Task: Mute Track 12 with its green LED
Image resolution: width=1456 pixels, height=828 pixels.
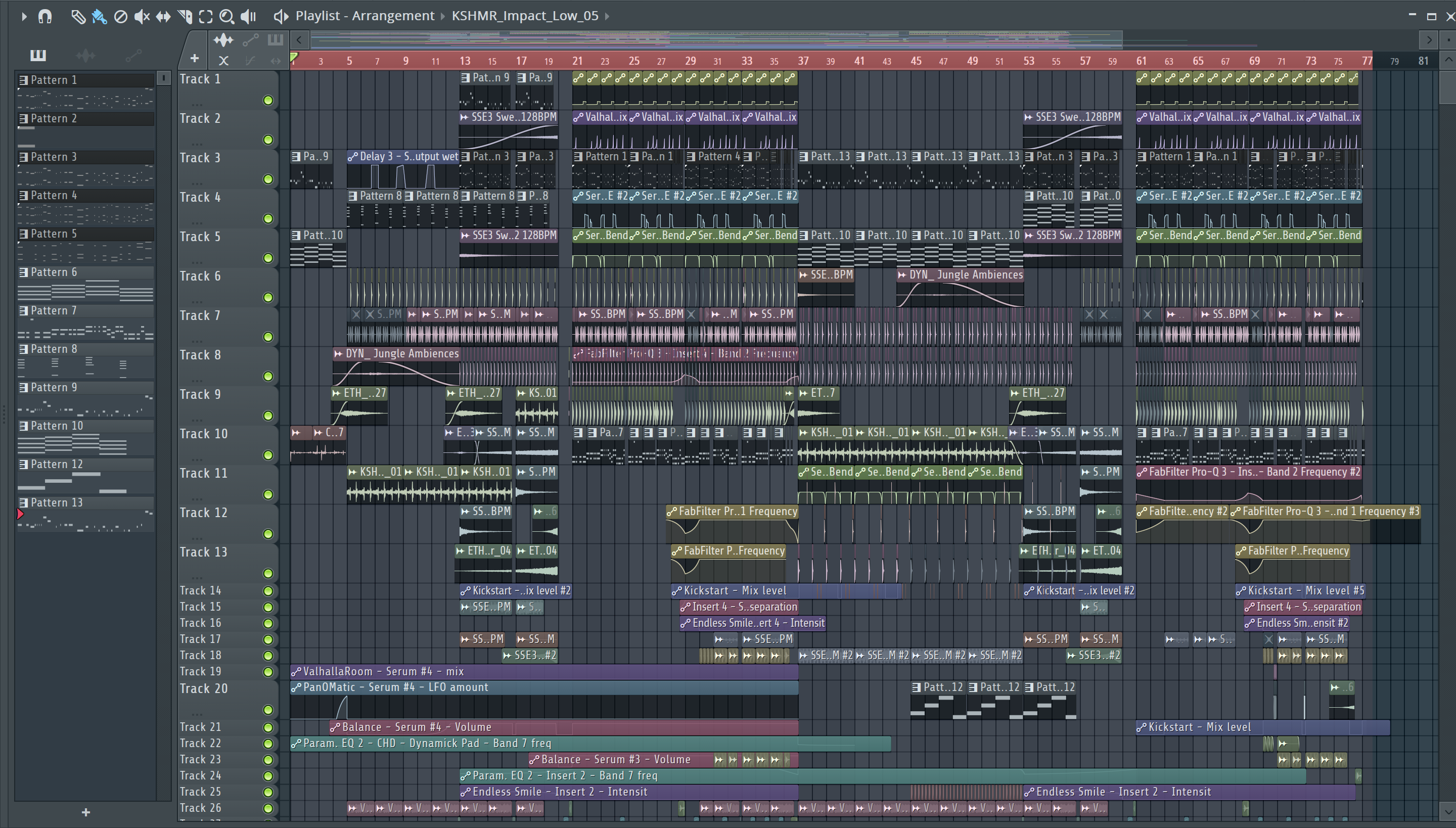Action: pyautogui.click(x=268, y=534)
